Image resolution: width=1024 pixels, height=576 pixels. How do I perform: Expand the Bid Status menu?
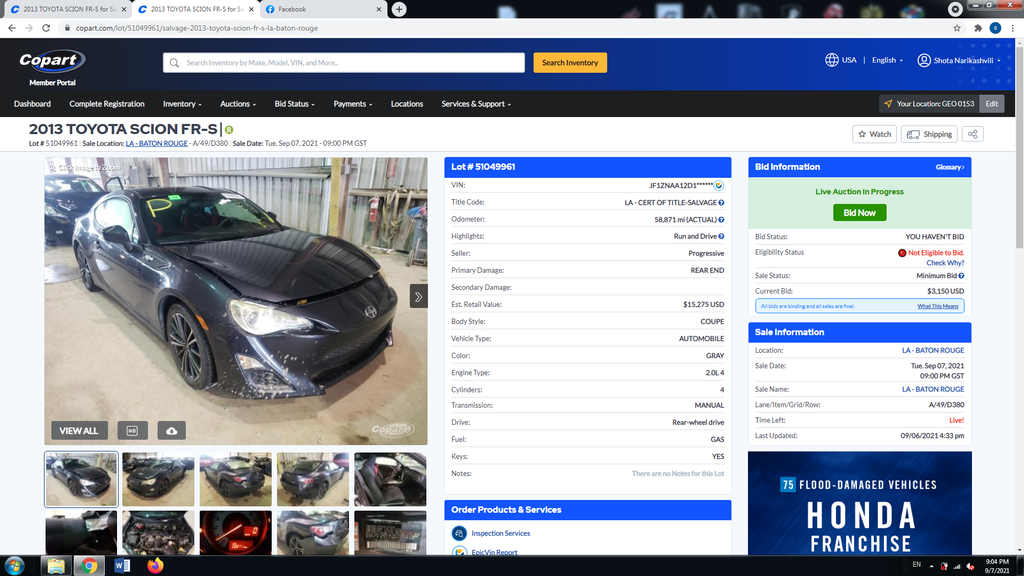(x=295, y=104)
